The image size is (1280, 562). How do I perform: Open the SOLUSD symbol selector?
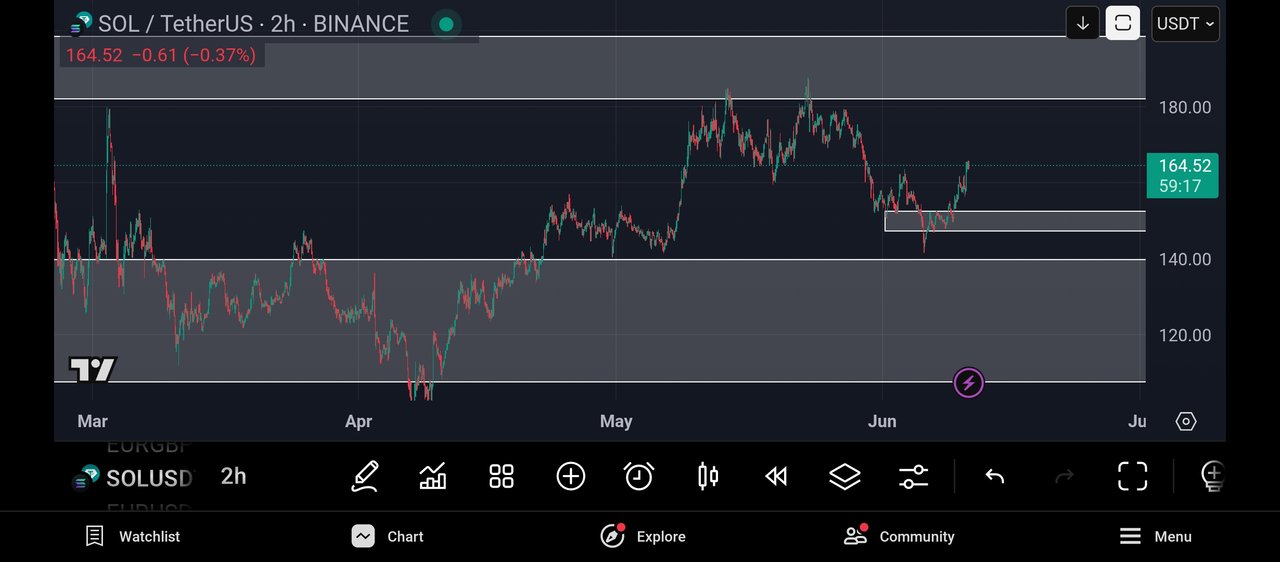tap(133, 478)
